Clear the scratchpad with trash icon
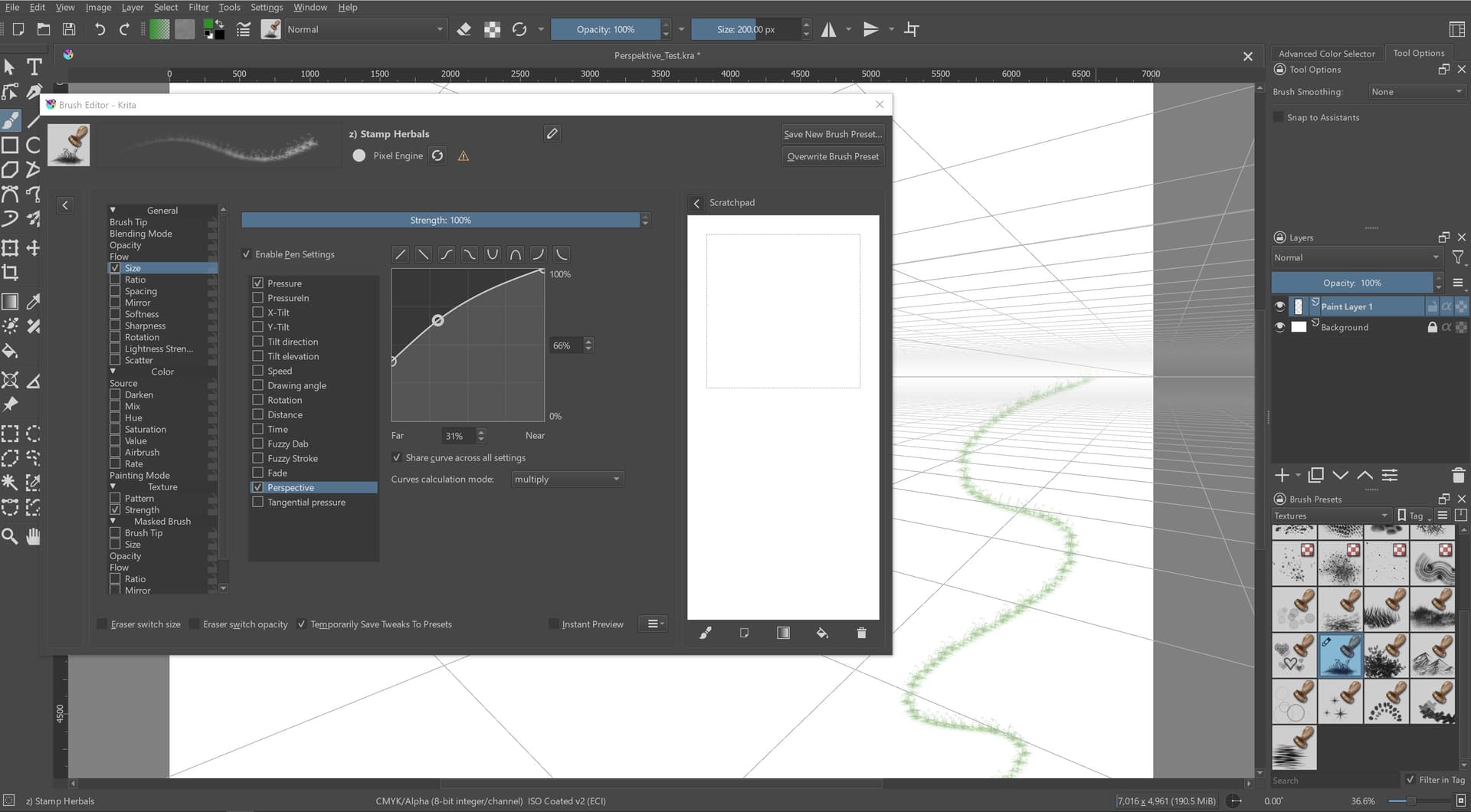 pyautogui.click(x=861, y=633)
